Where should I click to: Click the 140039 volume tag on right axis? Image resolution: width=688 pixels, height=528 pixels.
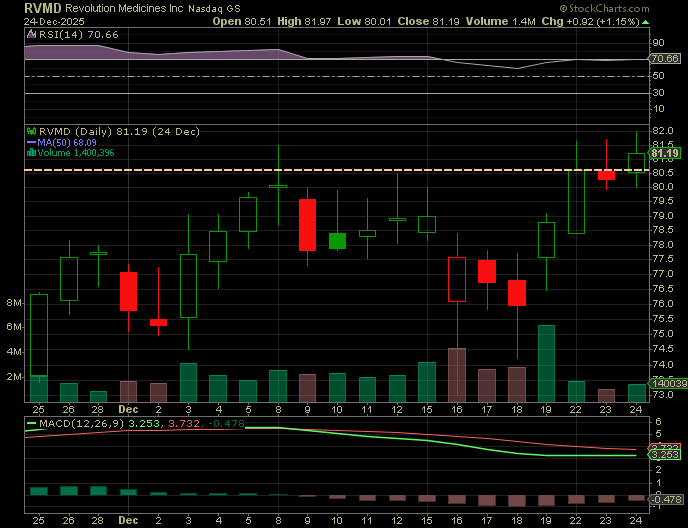click(669, 384)
